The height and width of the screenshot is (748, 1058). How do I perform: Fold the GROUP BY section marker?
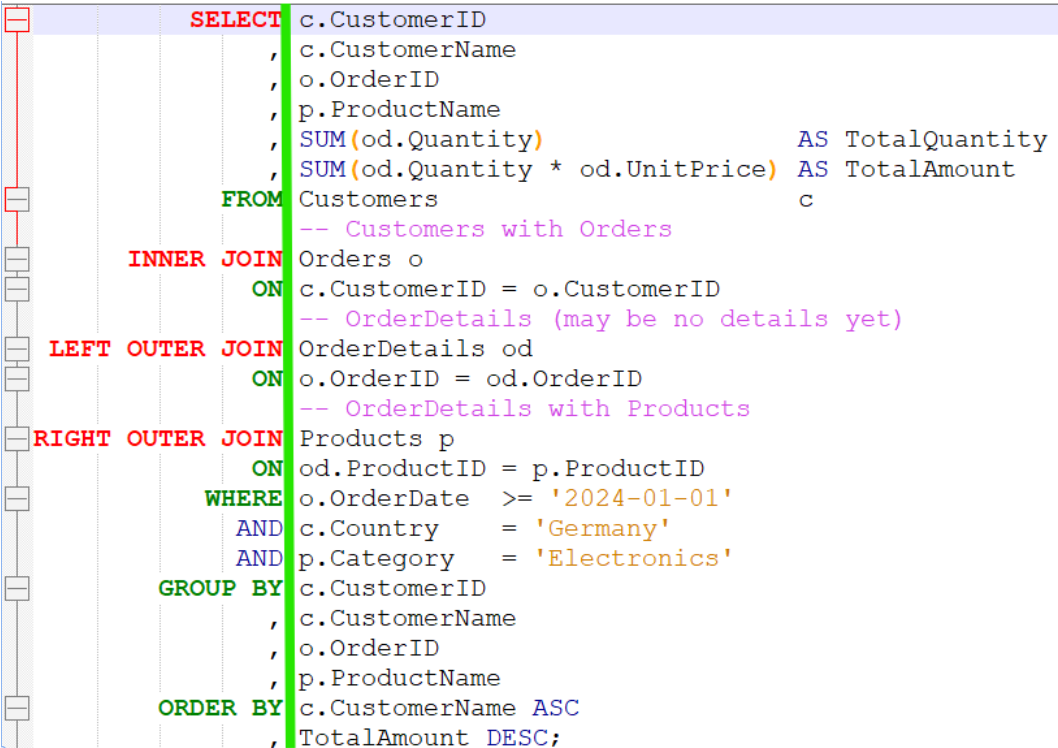click(17, 588)
